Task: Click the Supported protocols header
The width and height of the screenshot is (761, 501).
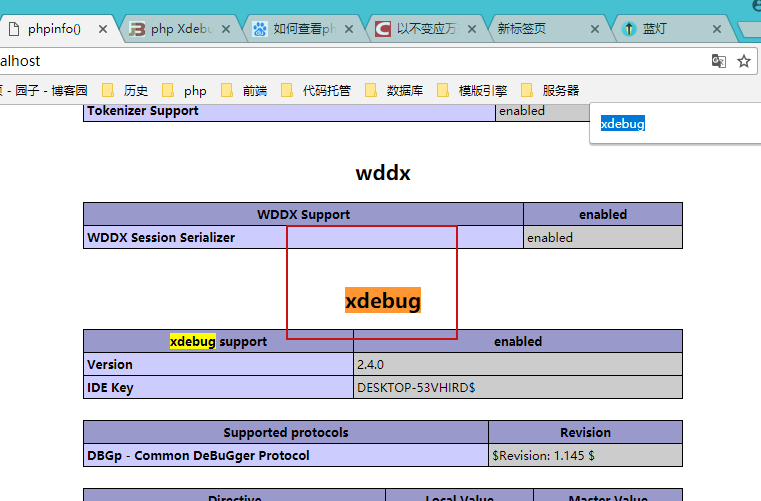Action: 286,432
